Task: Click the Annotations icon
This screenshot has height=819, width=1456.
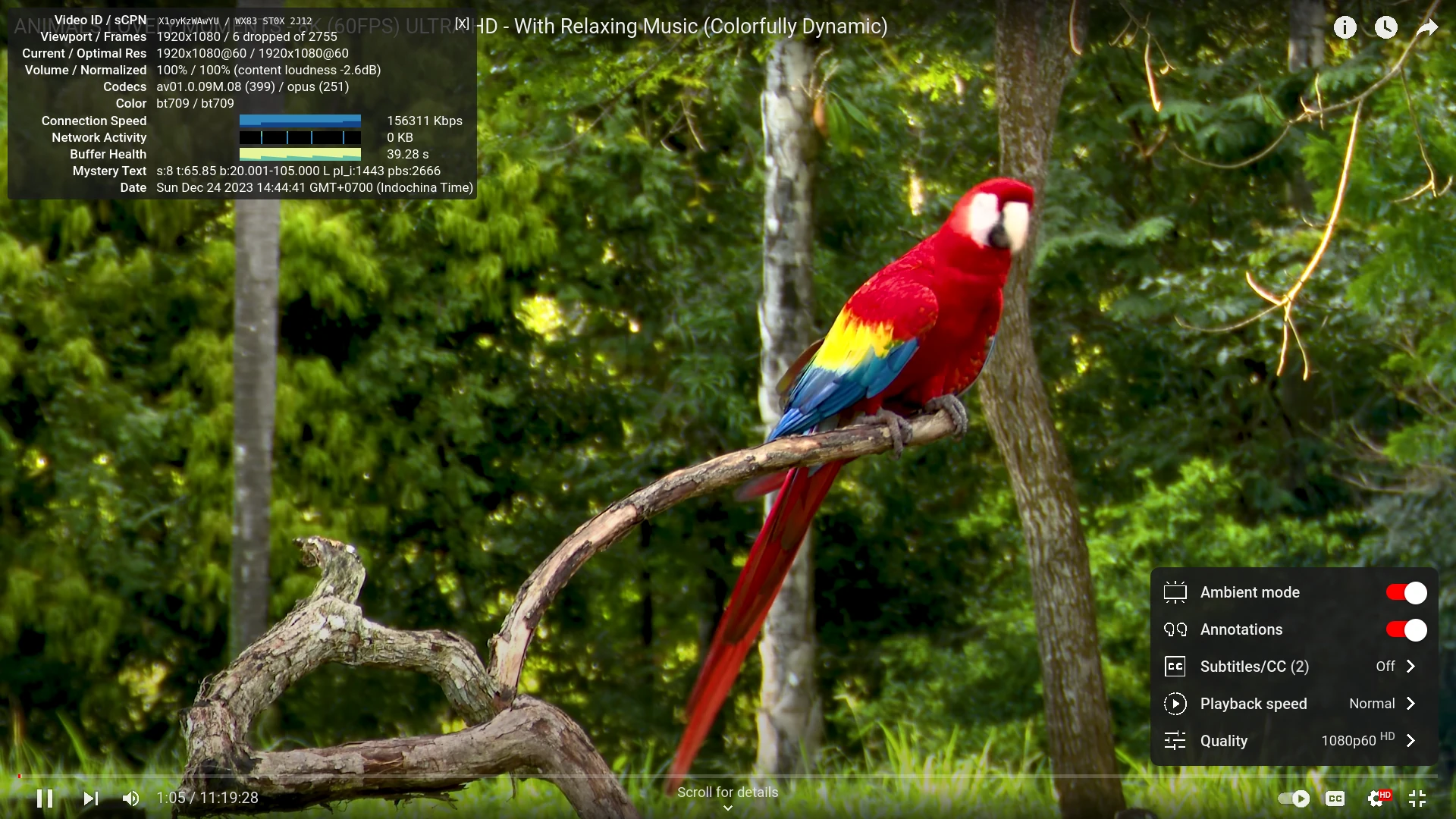Action: [1175, 629]
